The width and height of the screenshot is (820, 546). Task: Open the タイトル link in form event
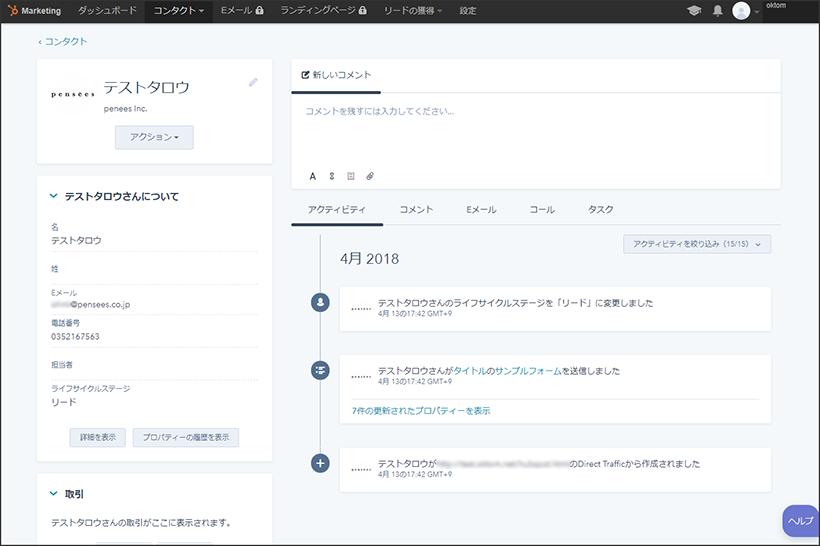(469, 371)
